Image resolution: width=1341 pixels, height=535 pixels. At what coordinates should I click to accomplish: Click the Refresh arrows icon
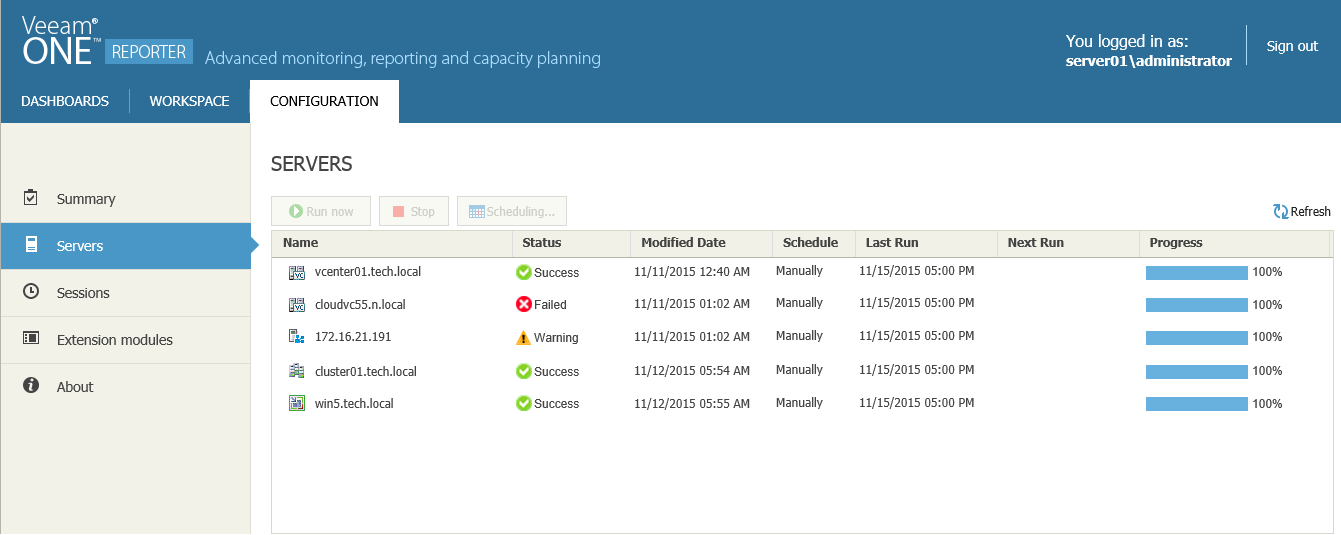(x=1280, y=211)
